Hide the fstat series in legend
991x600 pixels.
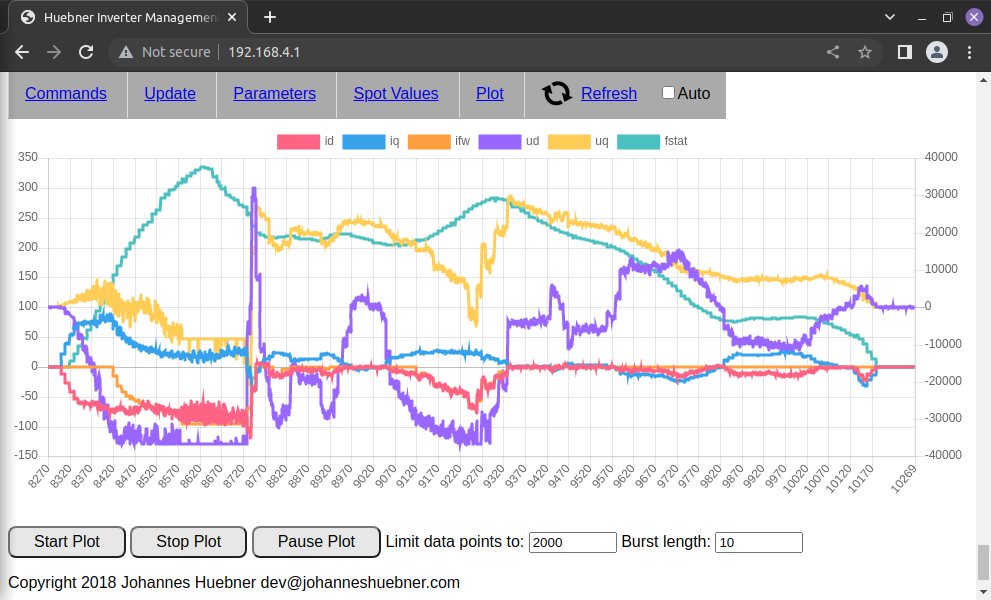tap(652, 141)
